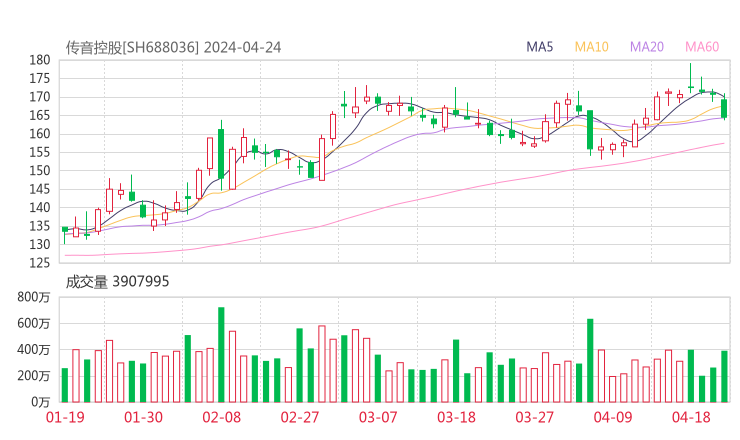Click the 800万 volume axis label
The height and width of the screenshot is (440, 740).
pyautogui.click(x=33, y=297)
